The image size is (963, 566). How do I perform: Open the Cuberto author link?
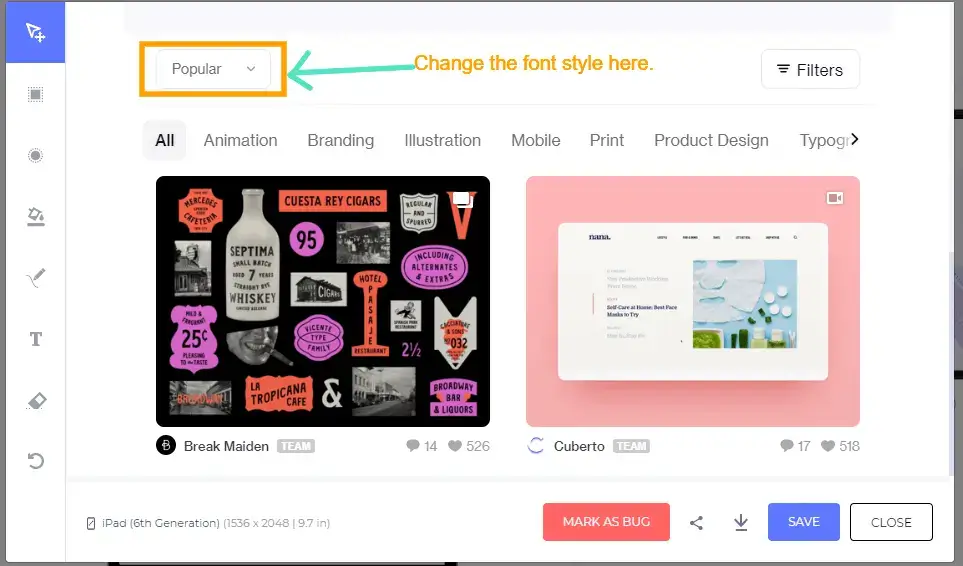click(579, 446)
